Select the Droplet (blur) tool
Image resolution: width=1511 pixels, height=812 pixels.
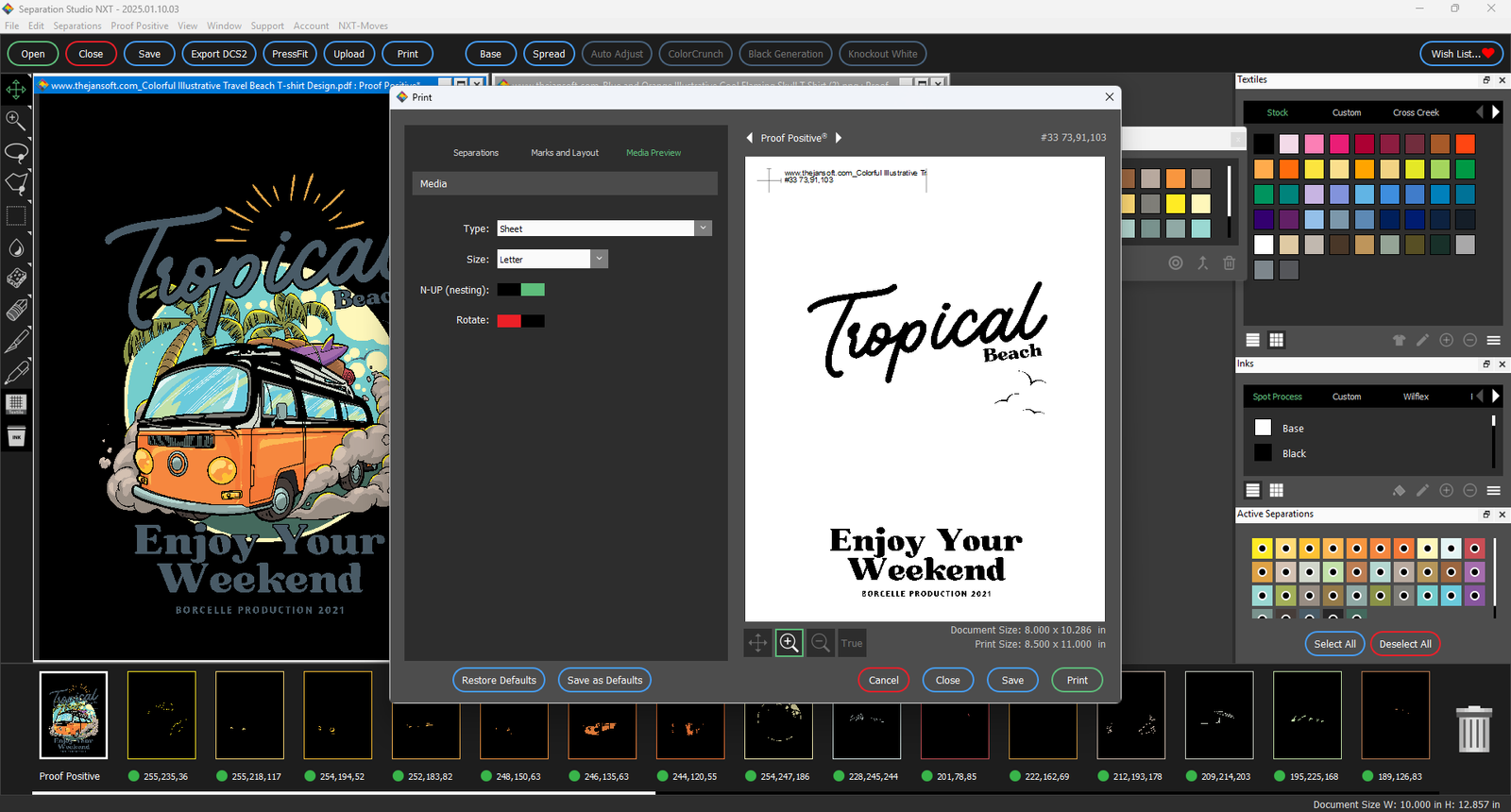[x=16, y=247]
